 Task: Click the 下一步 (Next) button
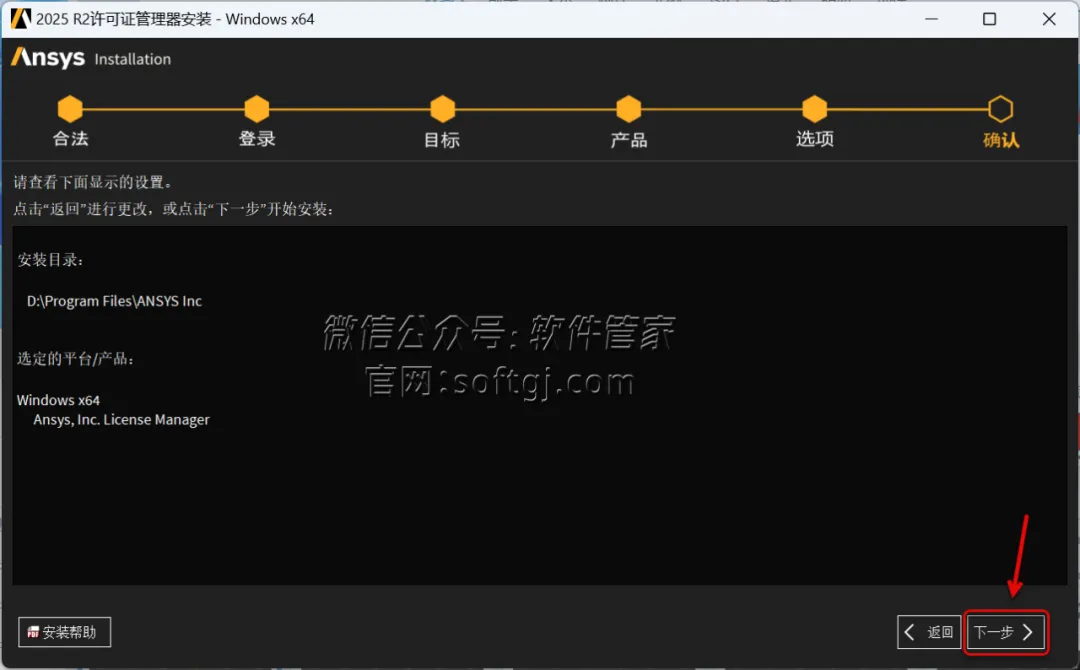(x=1006, y=632)
